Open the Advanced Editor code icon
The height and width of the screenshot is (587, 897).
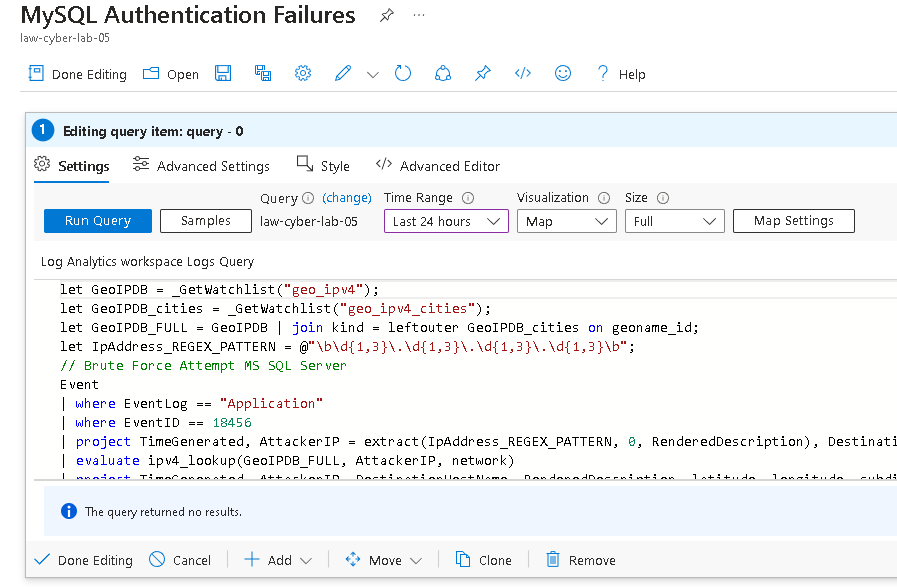522,73
